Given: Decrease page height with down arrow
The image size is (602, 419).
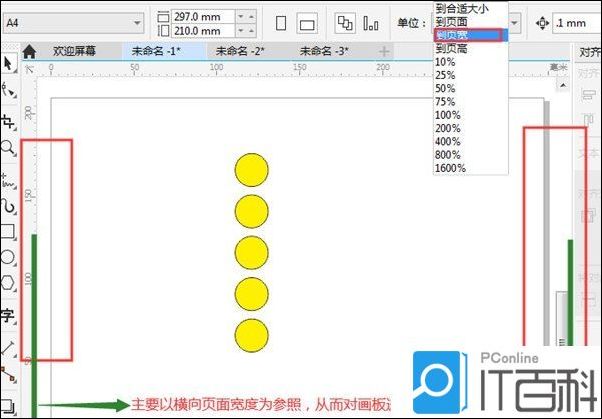Looking at the screenshot, I should pyautogui.click(x=241, y=31).
